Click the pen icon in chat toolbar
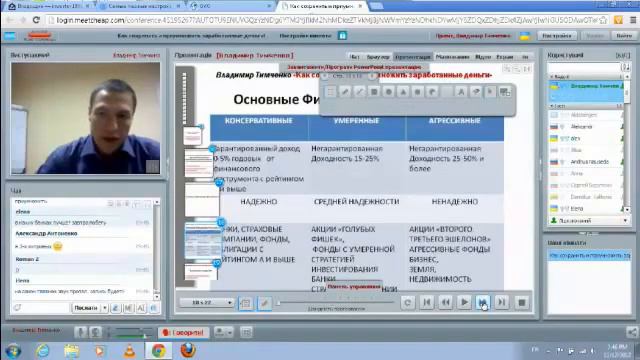Viewport: 640px width, 360px height. tap(116, 308)
